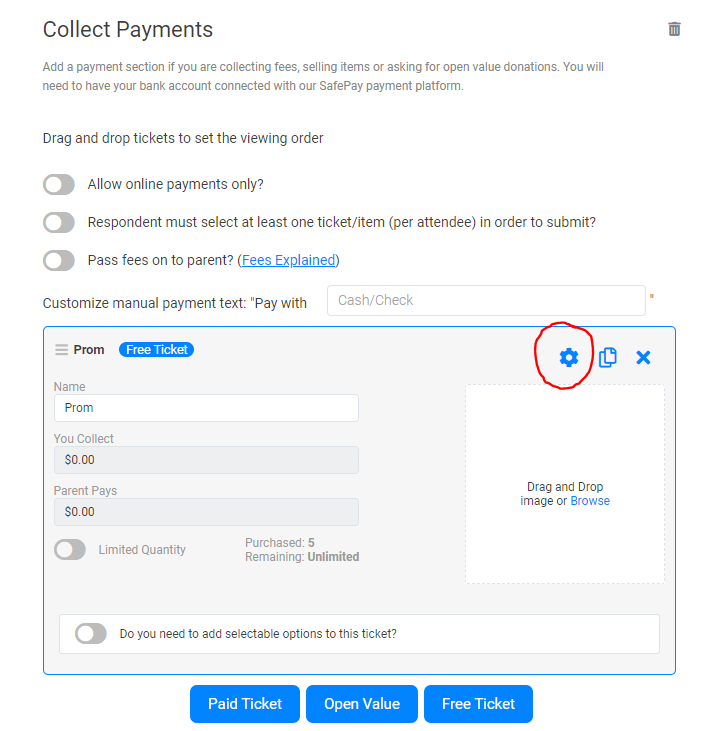Add an Open Value ticket

click(x=361, y=704)
